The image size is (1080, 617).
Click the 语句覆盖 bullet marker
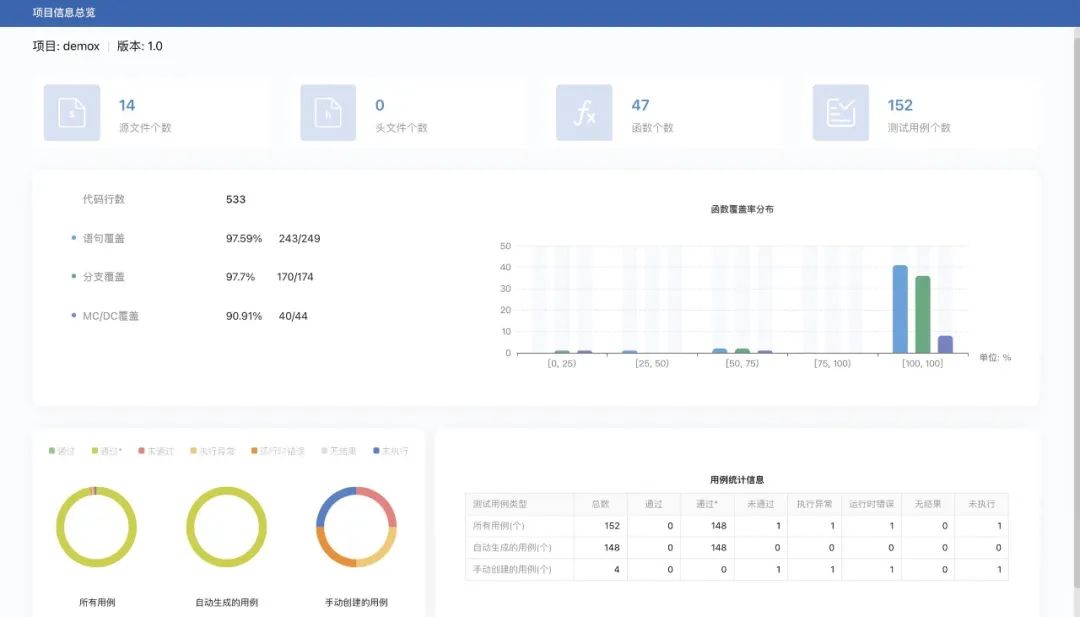click(x=74, y=239)
